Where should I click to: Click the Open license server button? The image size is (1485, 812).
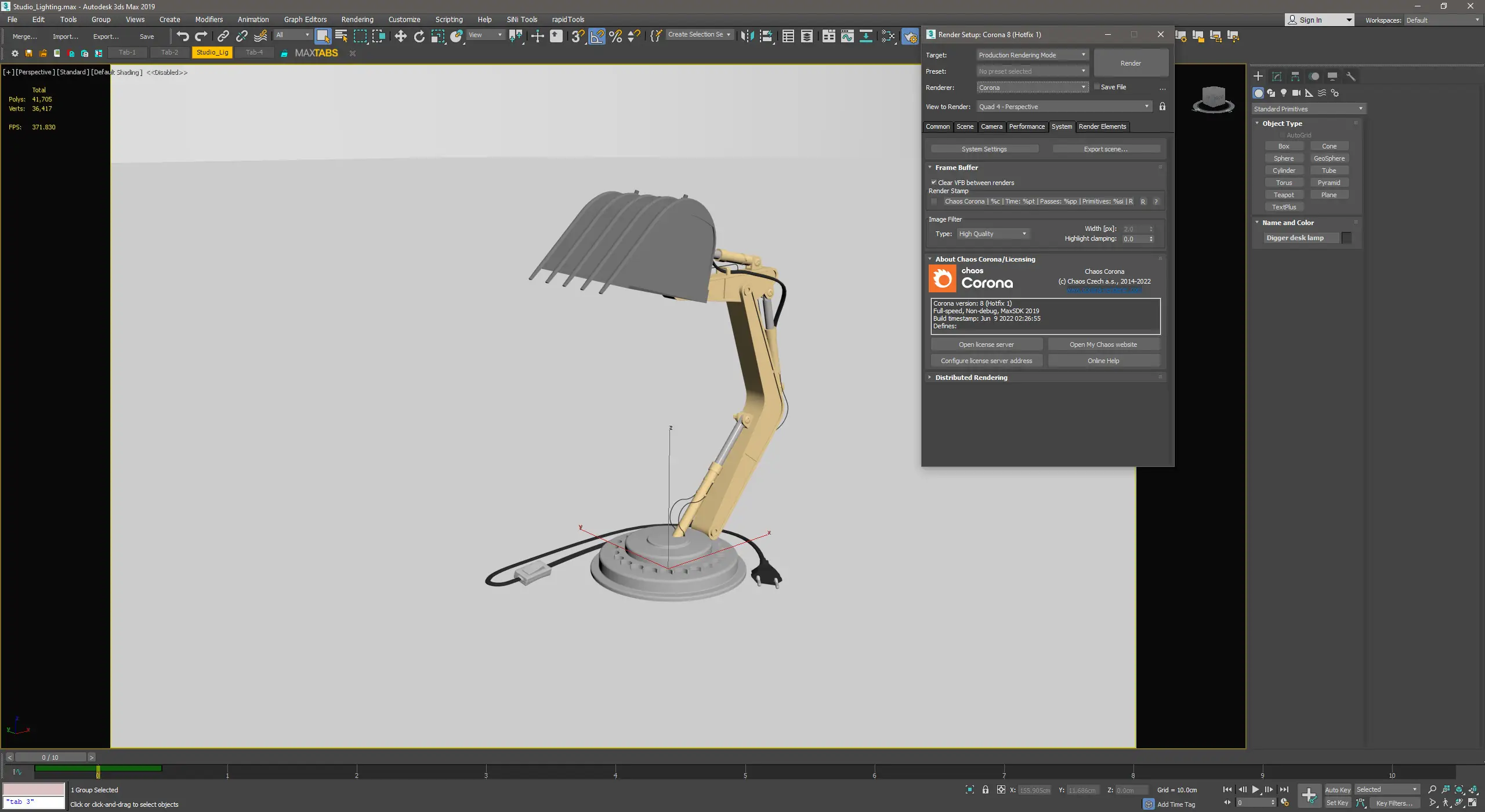click(986, 345)
